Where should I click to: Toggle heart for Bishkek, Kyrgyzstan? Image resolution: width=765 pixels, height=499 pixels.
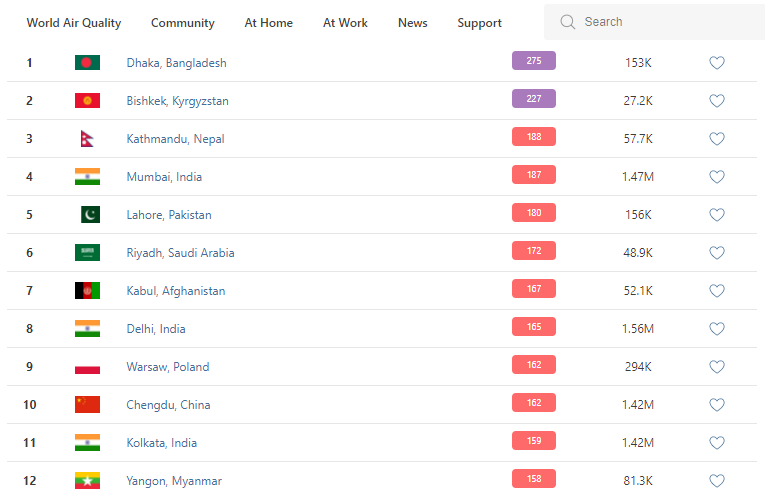(716, 101)
